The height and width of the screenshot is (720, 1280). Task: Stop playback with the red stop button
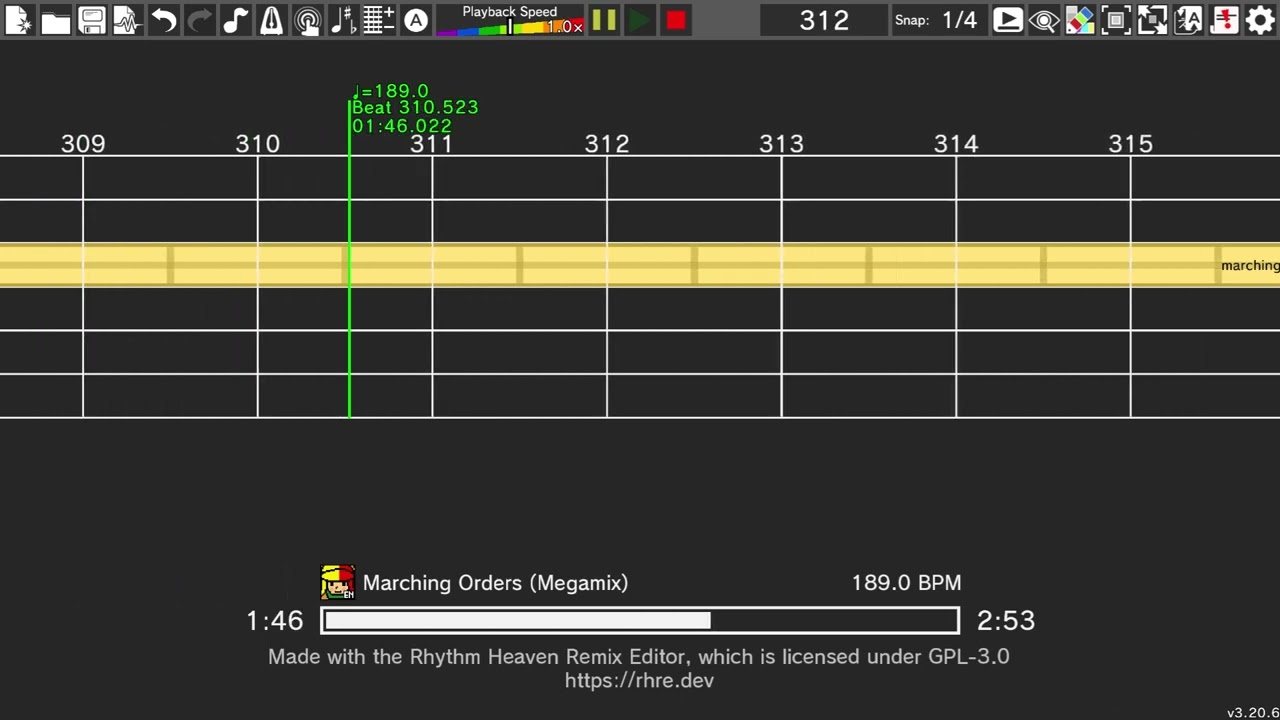pyautogui.click(x=675, y=20)
